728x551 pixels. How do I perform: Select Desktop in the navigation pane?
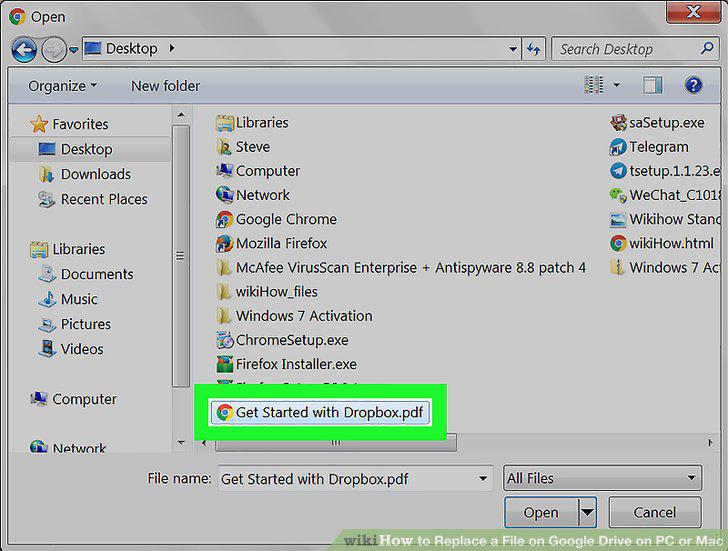coord(90,149)
